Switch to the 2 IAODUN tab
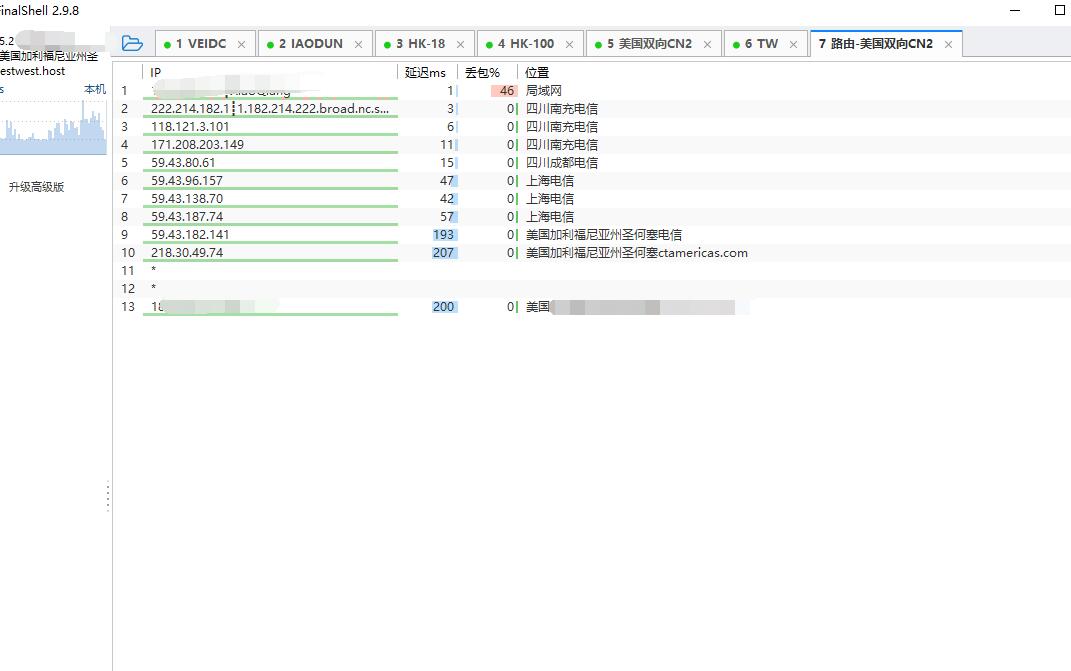The width and height of the screenshot is (1071, 671). pos(310,44)
